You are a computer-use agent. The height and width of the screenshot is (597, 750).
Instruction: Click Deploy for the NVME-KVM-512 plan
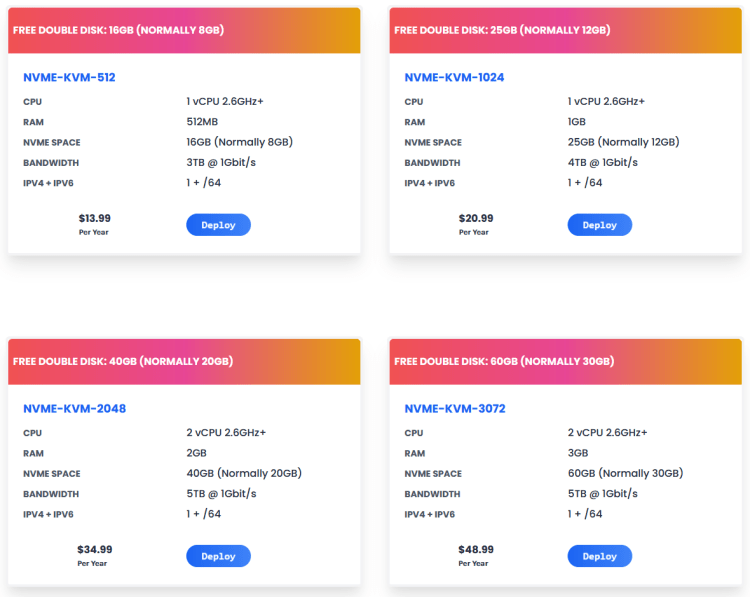218,225
